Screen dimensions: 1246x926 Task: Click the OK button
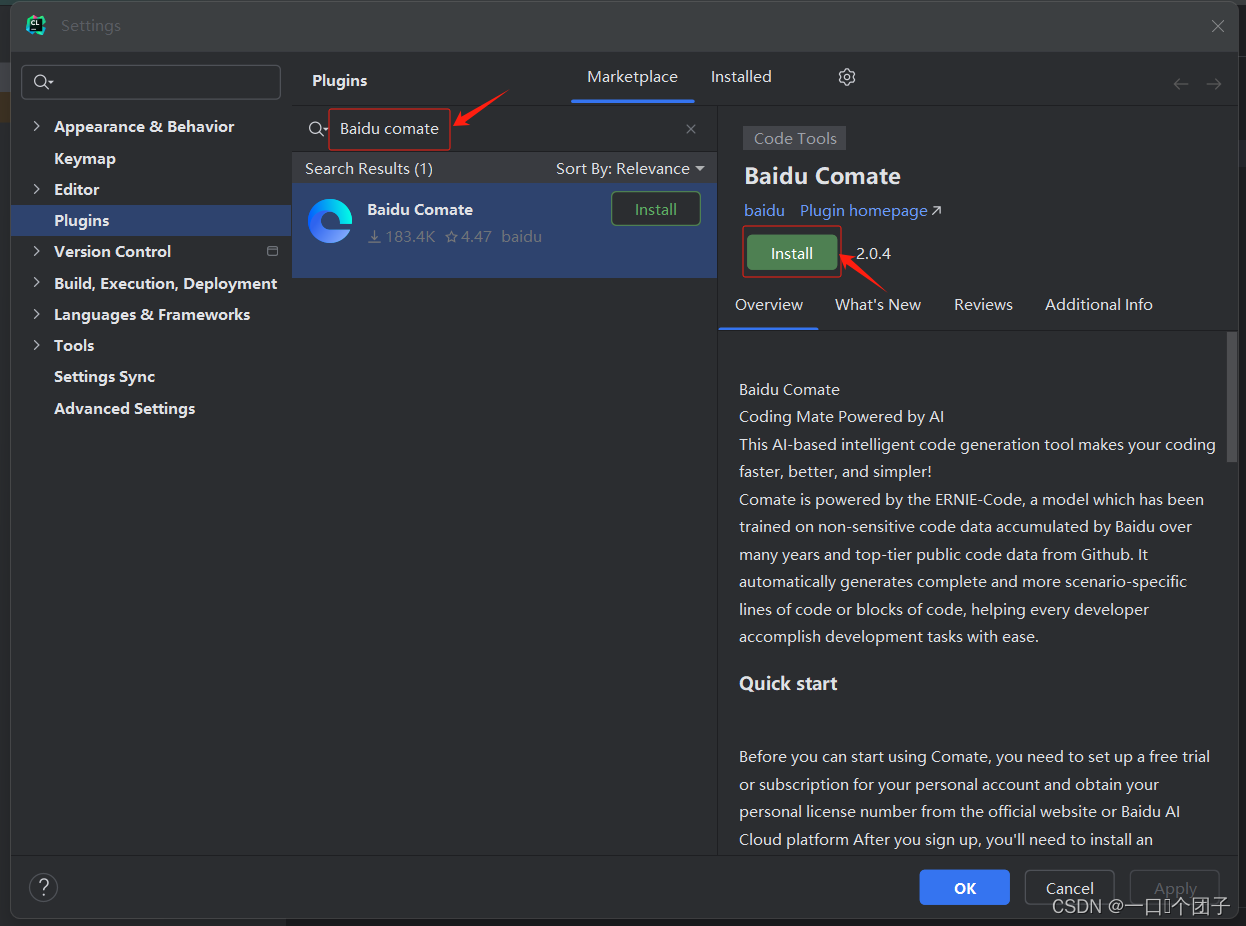click(x=965, y=888)
